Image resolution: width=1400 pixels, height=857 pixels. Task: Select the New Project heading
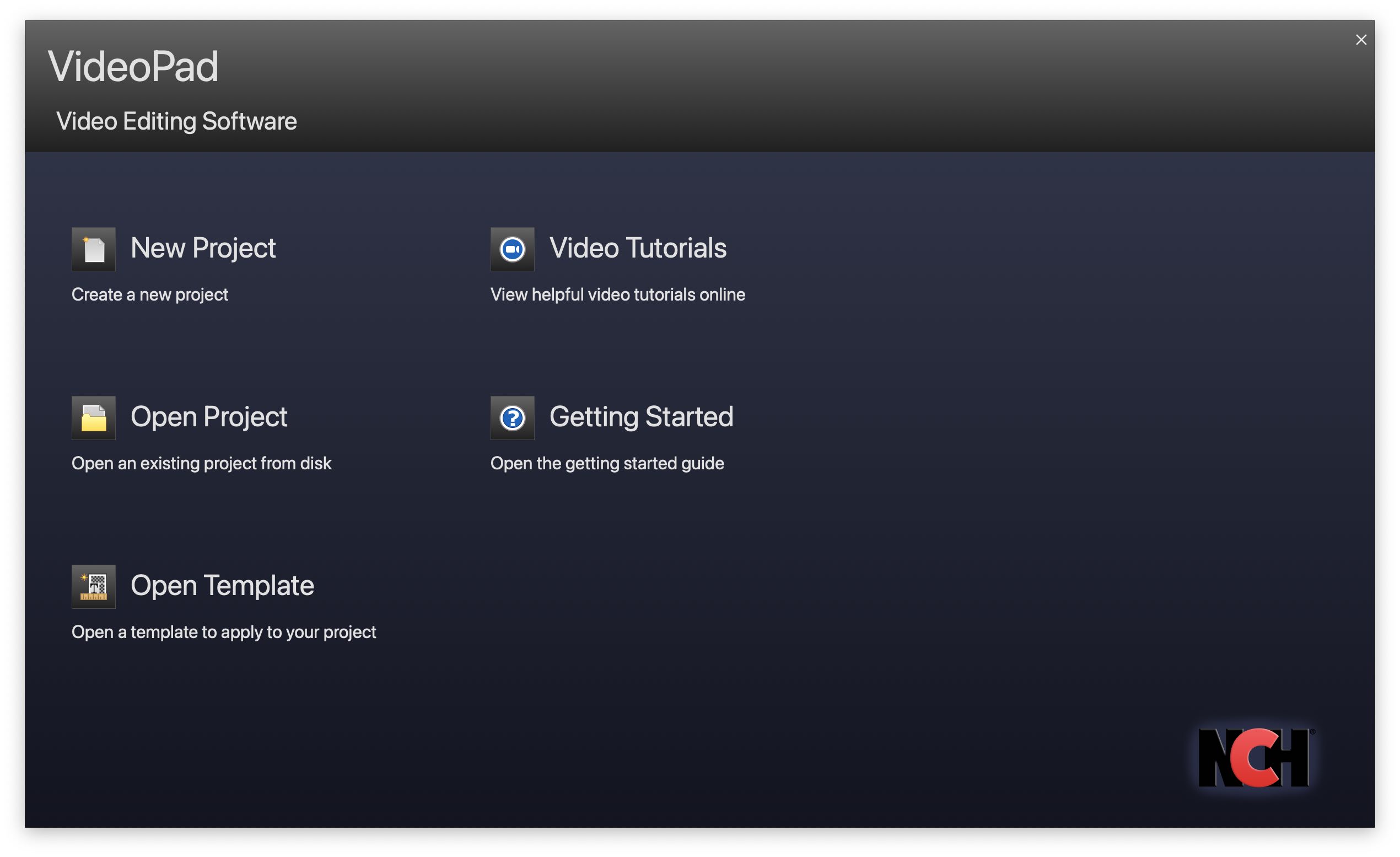(203, 248)
